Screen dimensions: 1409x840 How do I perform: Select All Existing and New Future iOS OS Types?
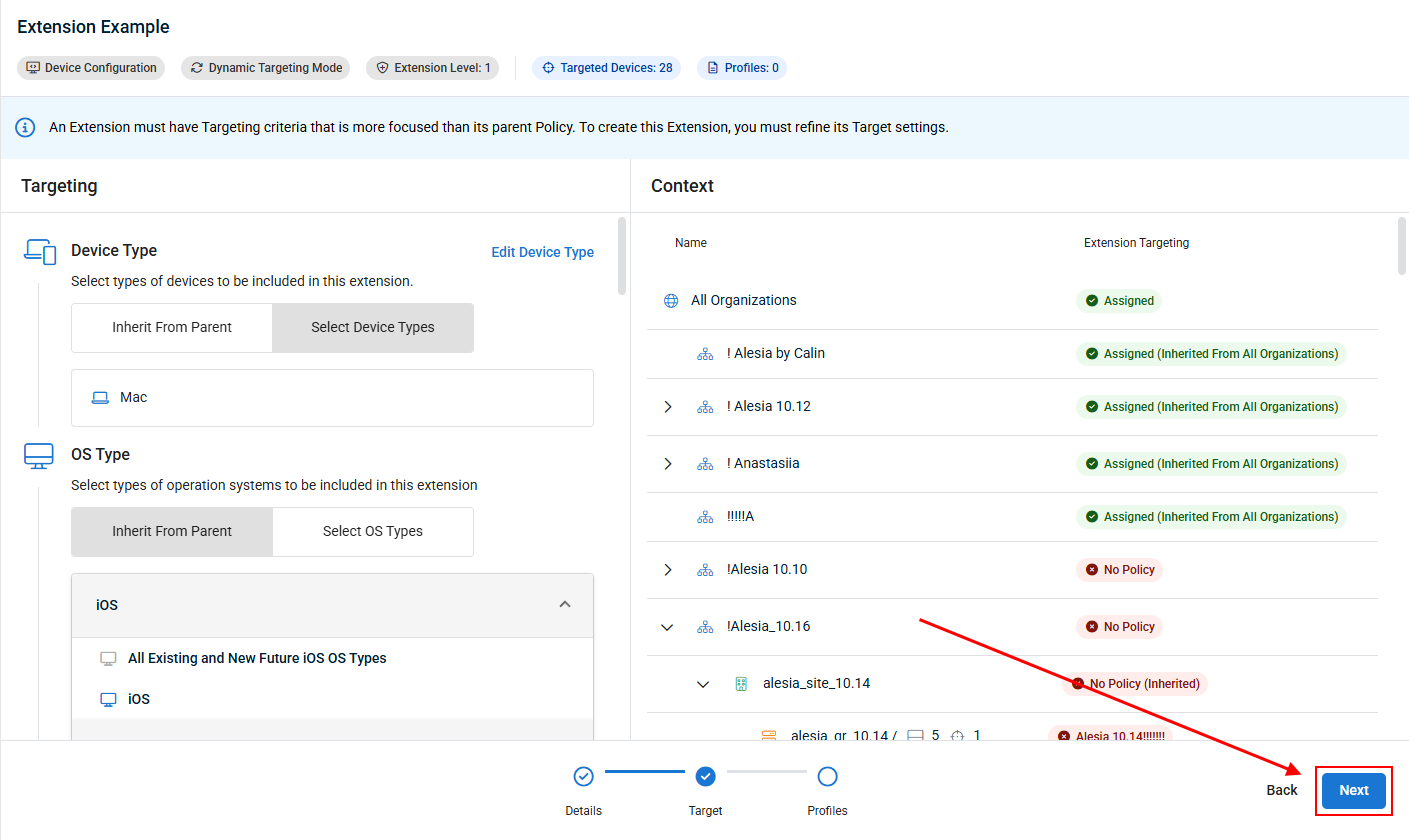point(257,658)
